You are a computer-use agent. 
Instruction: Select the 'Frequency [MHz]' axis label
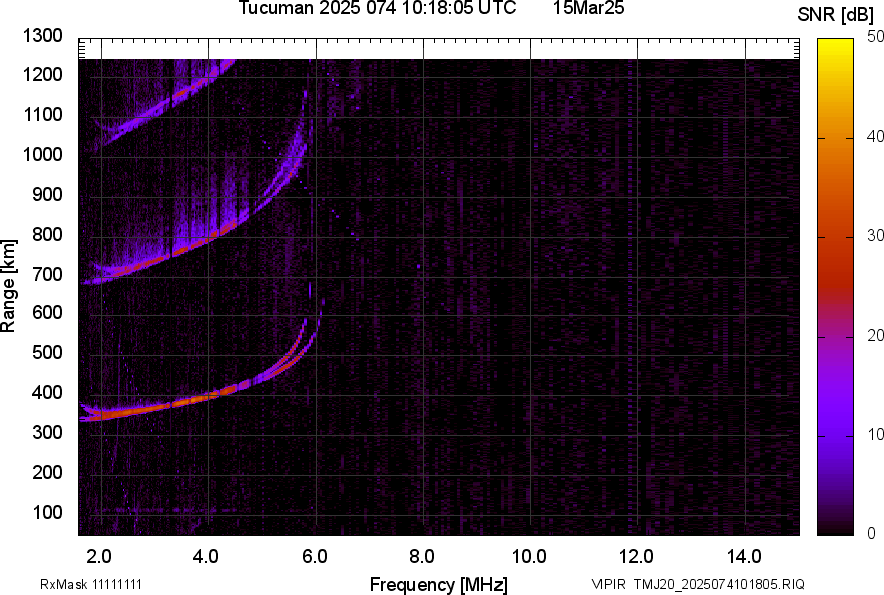(x=438, y=584)
